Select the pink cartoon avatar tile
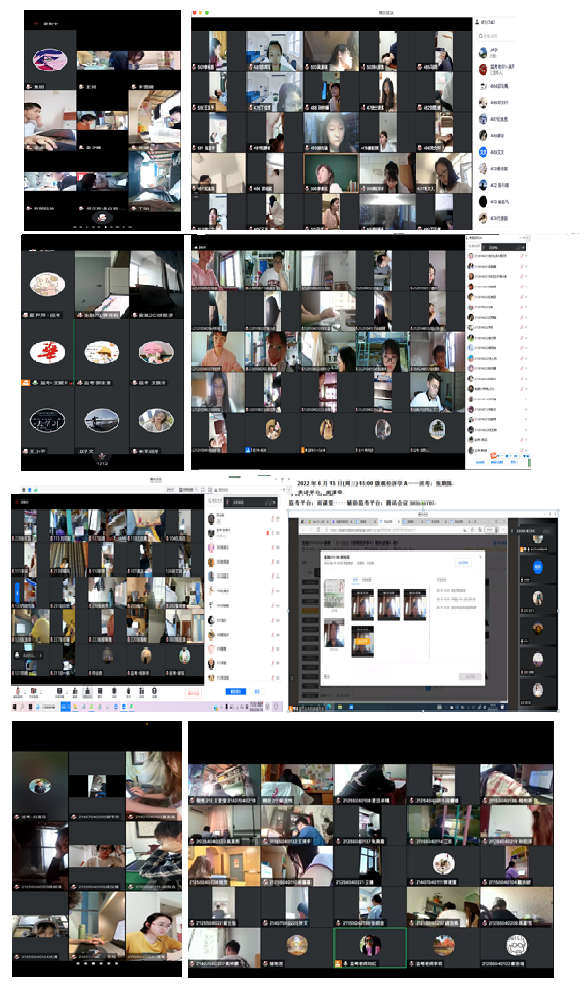This screenshot has height=985, width=587. (155, 350)
